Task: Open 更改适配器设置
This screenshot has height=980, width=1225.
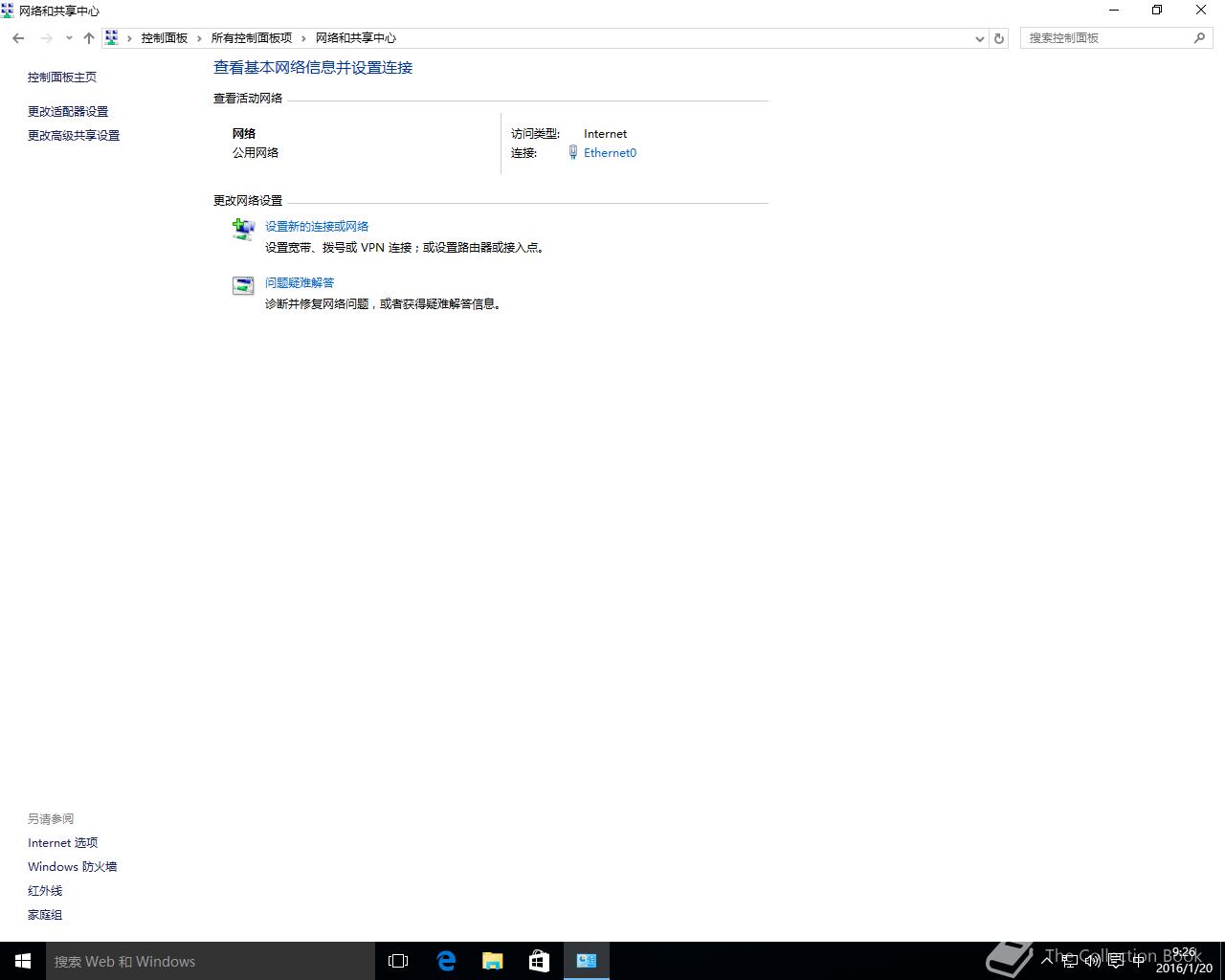Action: pyautogui.click(x=68, y=112)
